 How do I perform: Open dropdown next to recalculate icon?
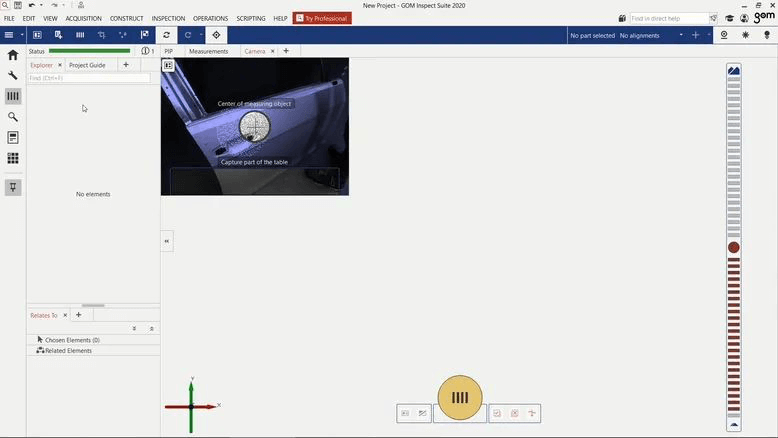tap(201, 35)
